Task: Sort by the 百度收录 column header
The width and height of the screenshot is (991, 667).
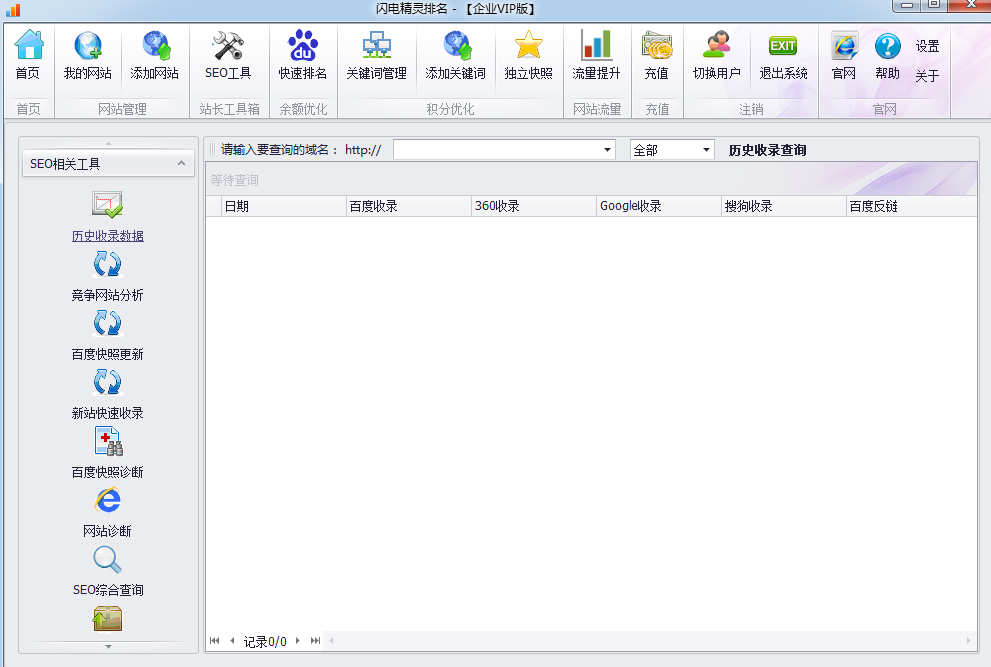Action: 408,206
